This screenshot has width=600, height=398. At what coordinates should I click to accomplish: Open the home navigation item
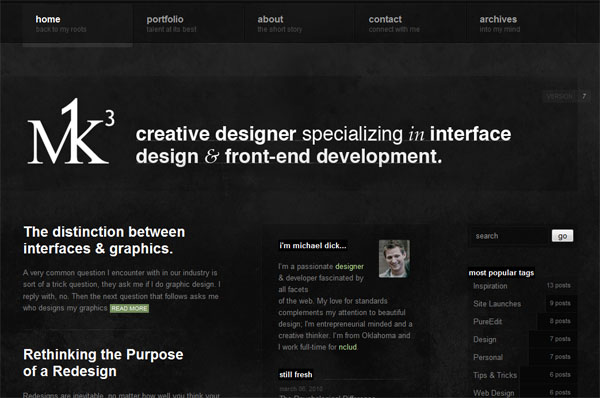coord(77,24)
